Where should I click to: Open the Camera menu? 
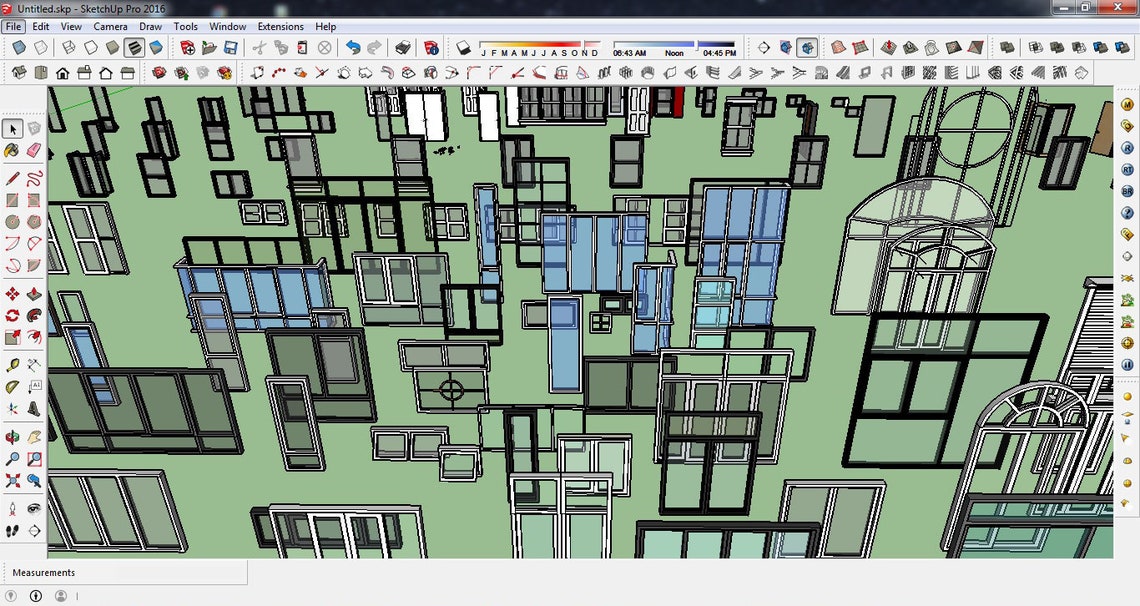tap(110, 27)
